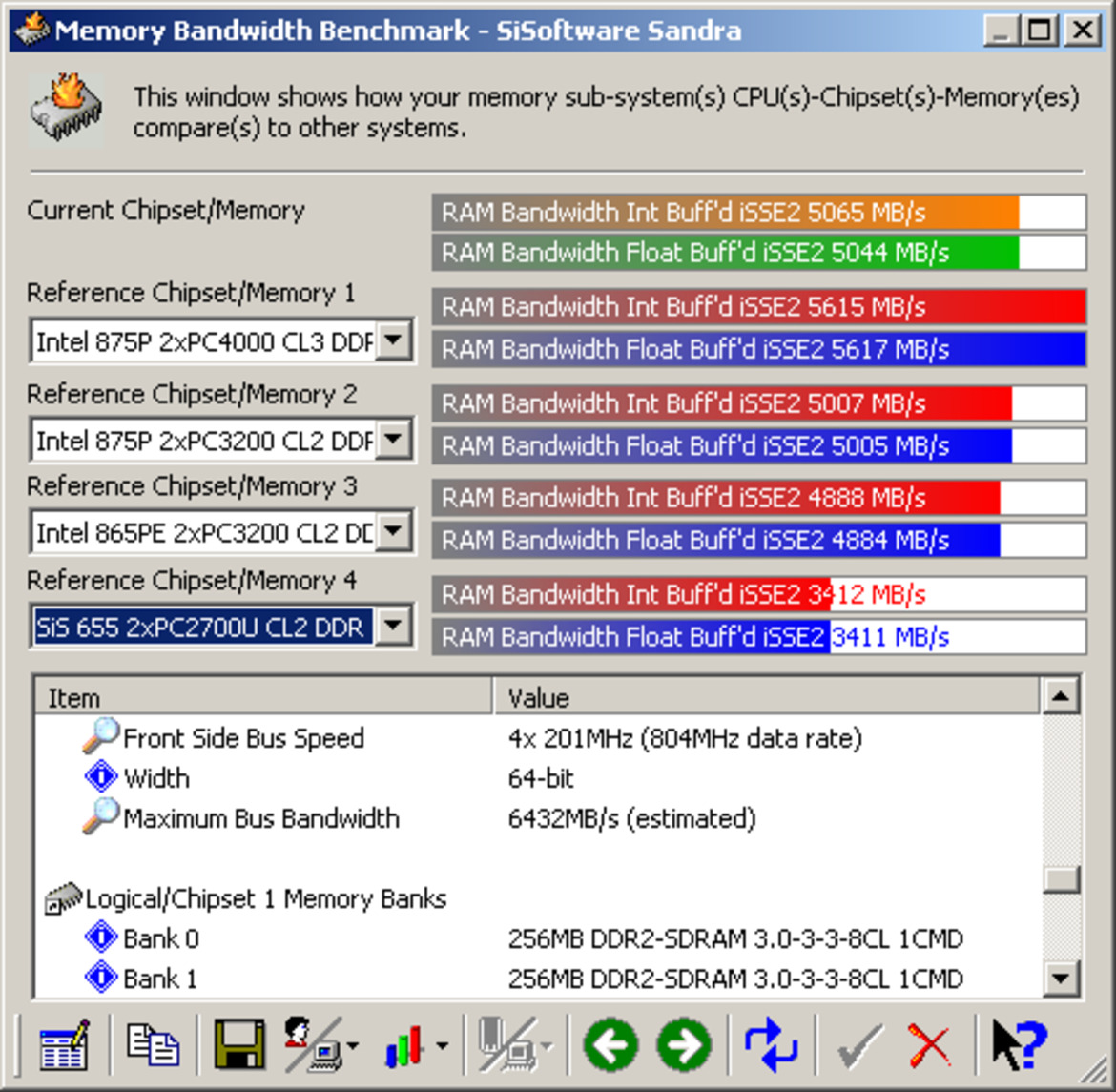Click the Bank 1 value 256MB DDR2-SDRAM
This screenshot has height=1092, width=1116.
coord(735,979)
